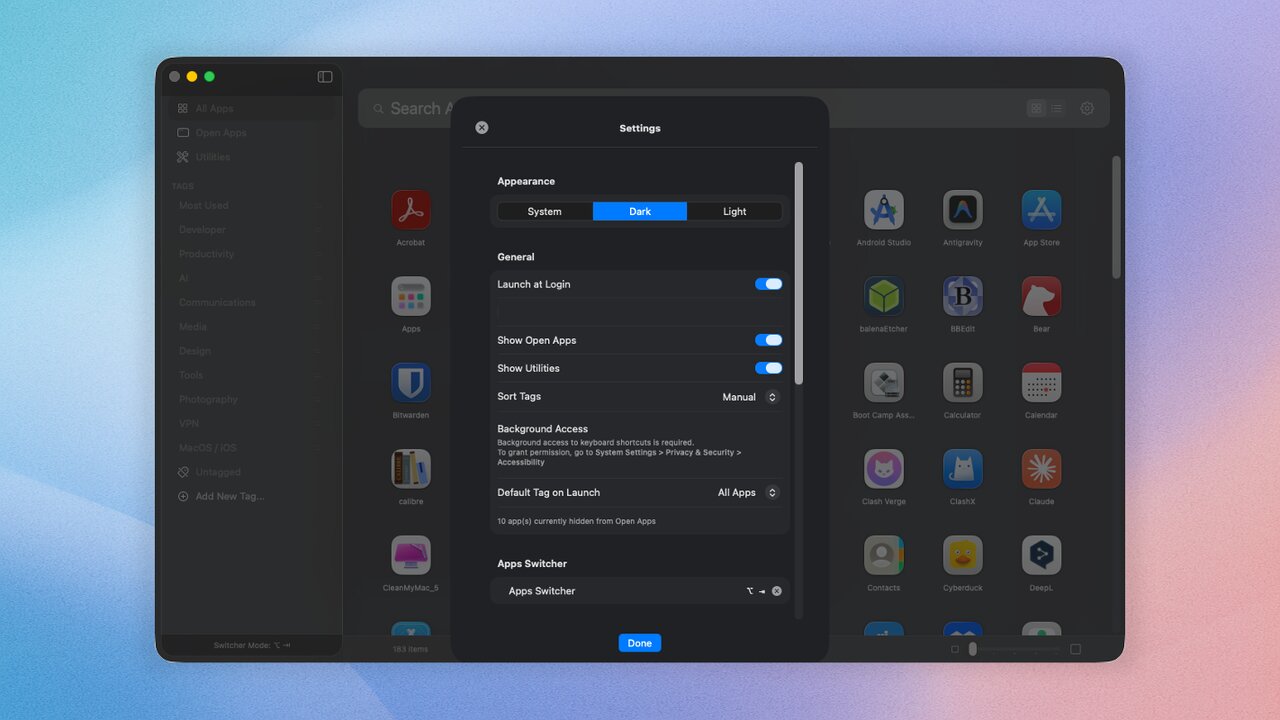Click the Switcher Mode status text
The width and height of the screenshot is (1280, 720).
(252, 645)
